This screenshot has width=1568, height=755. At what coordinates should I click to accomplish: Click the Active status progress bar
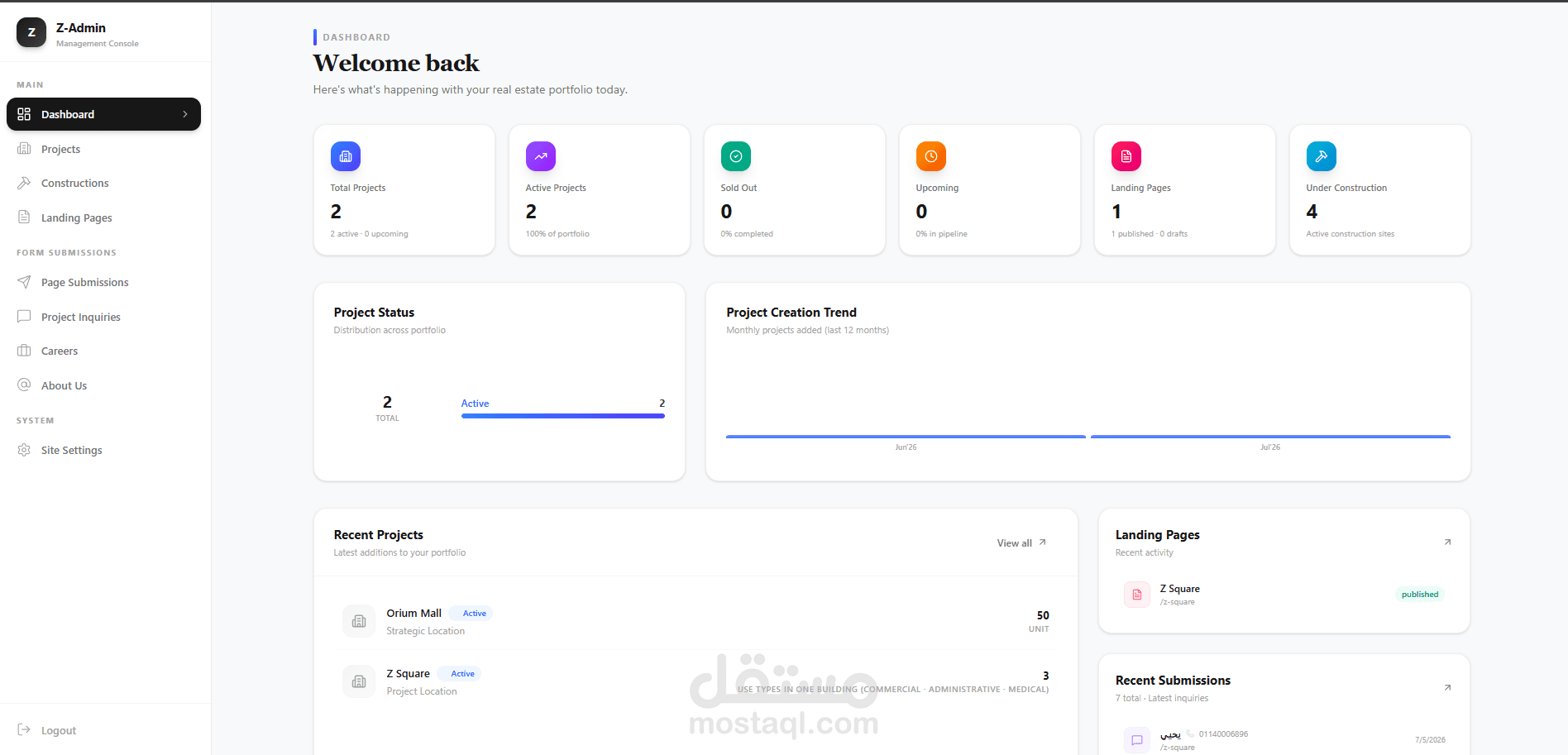[x=563, y=416]
